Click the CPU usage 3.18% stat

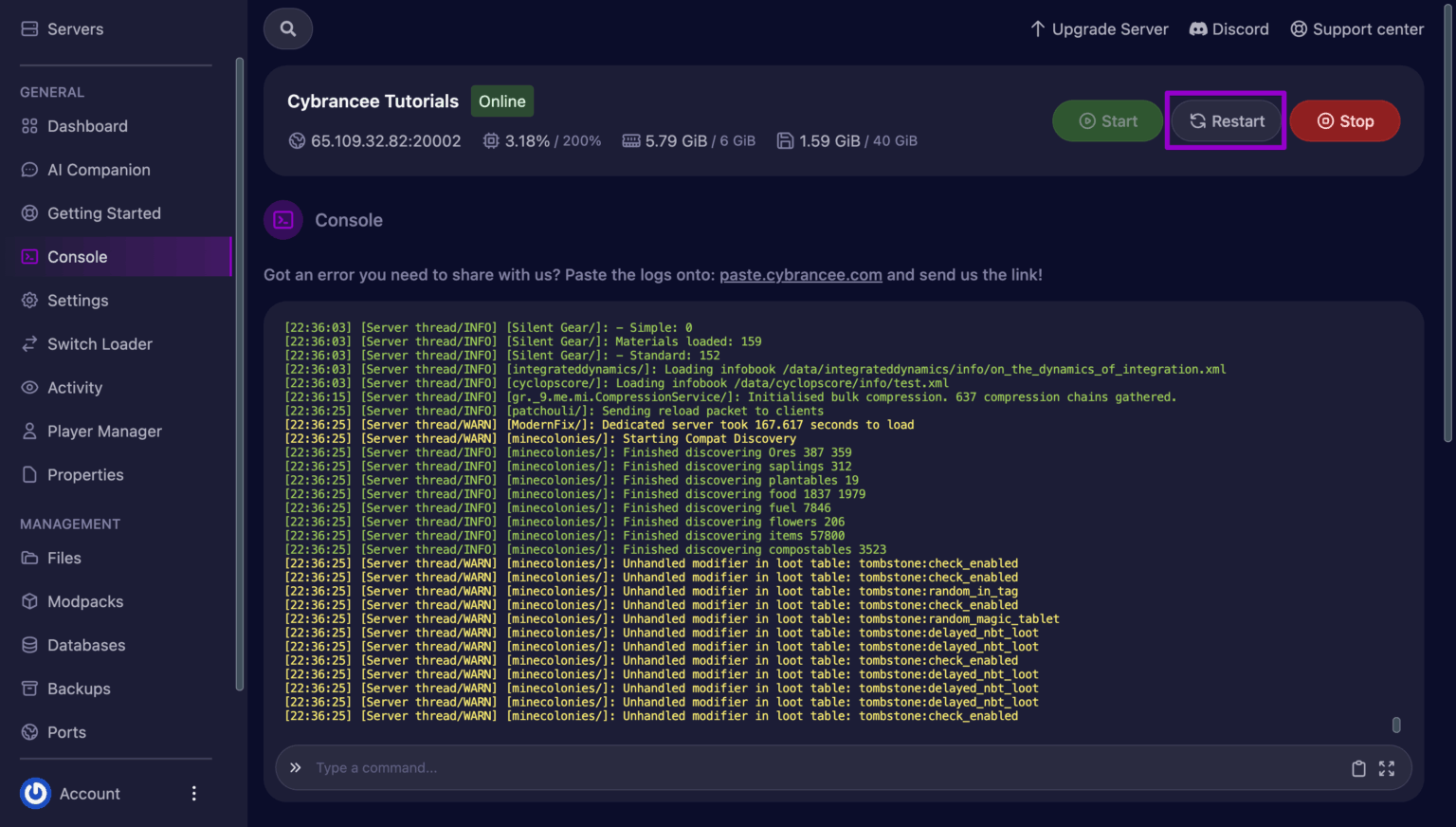[542, 141]
